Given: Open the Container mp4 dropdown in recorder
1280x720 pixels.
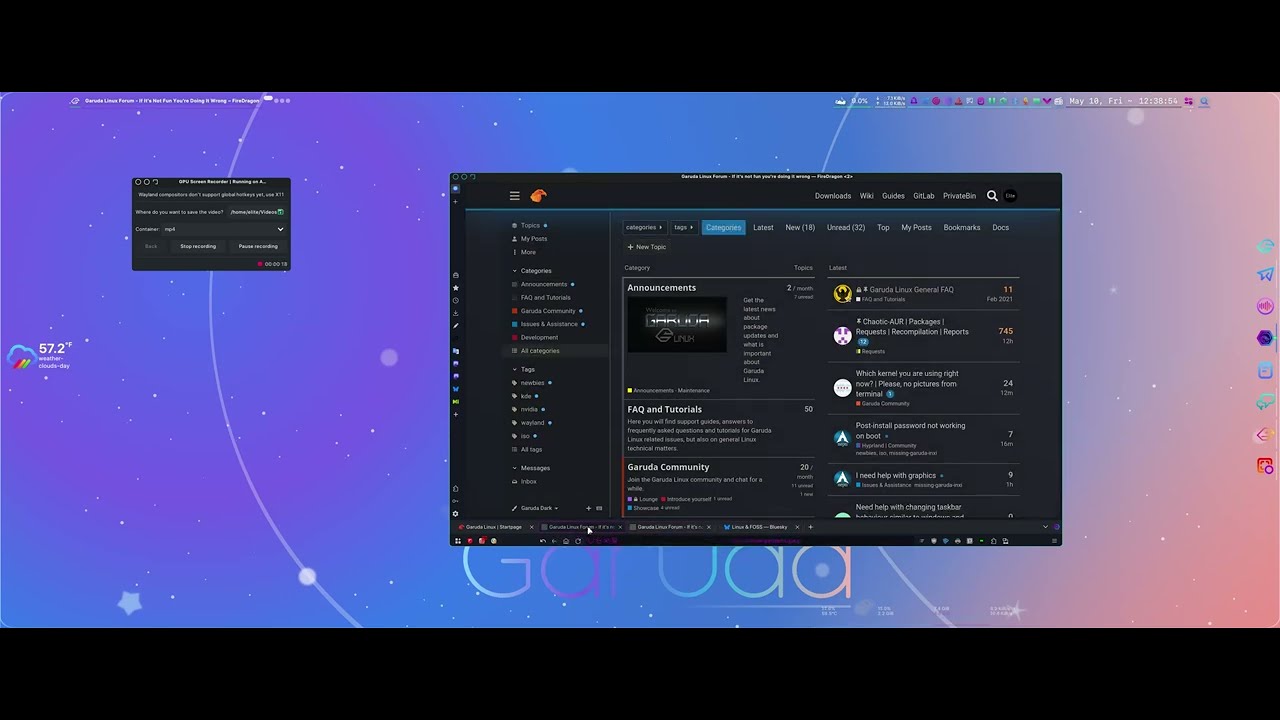Looking at the screenshot, I should click(x=224, y=229).
